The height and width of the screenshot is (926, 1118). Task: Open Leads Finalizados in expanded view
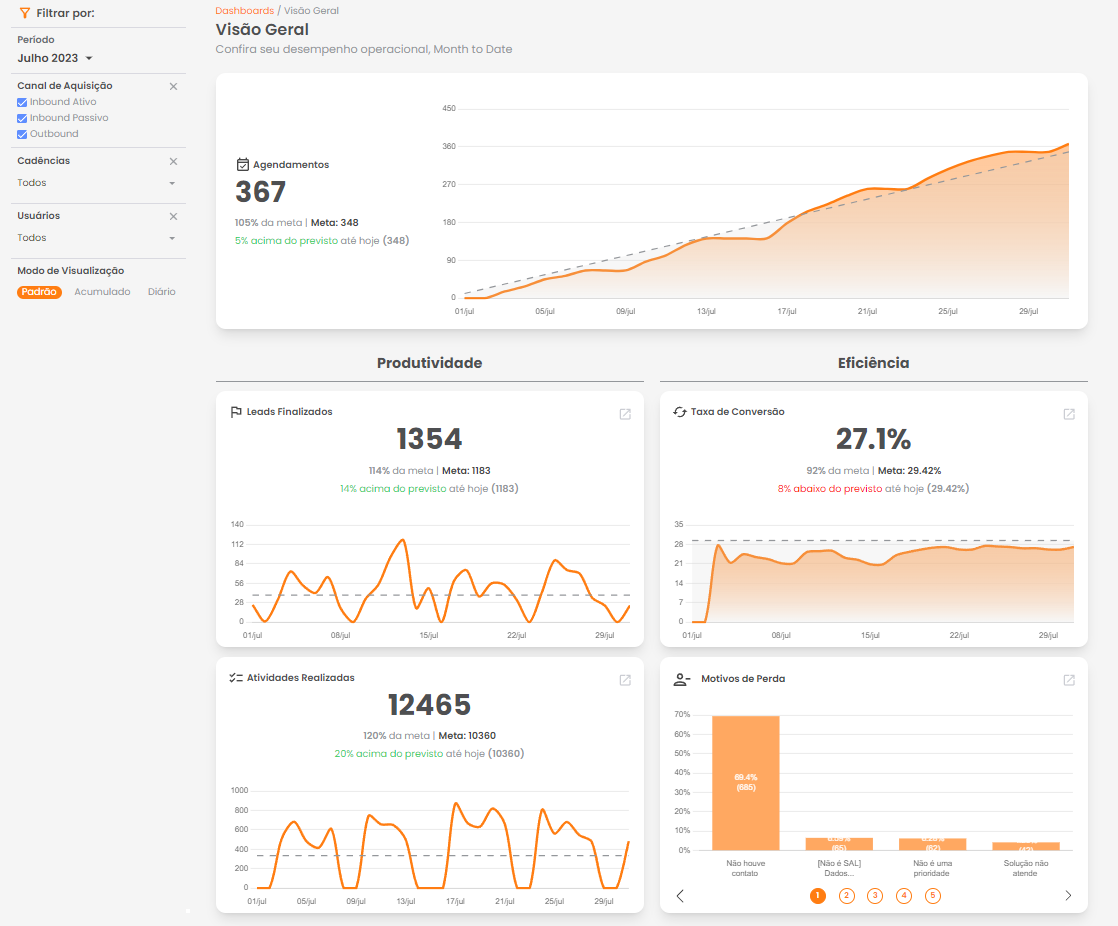625,414
